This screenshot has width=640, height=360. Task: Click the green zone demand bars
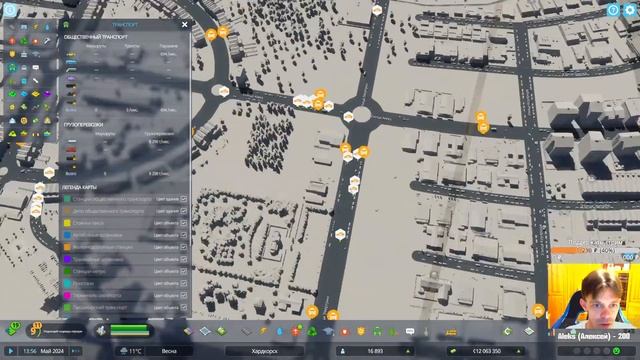click(x=129, y=330)
